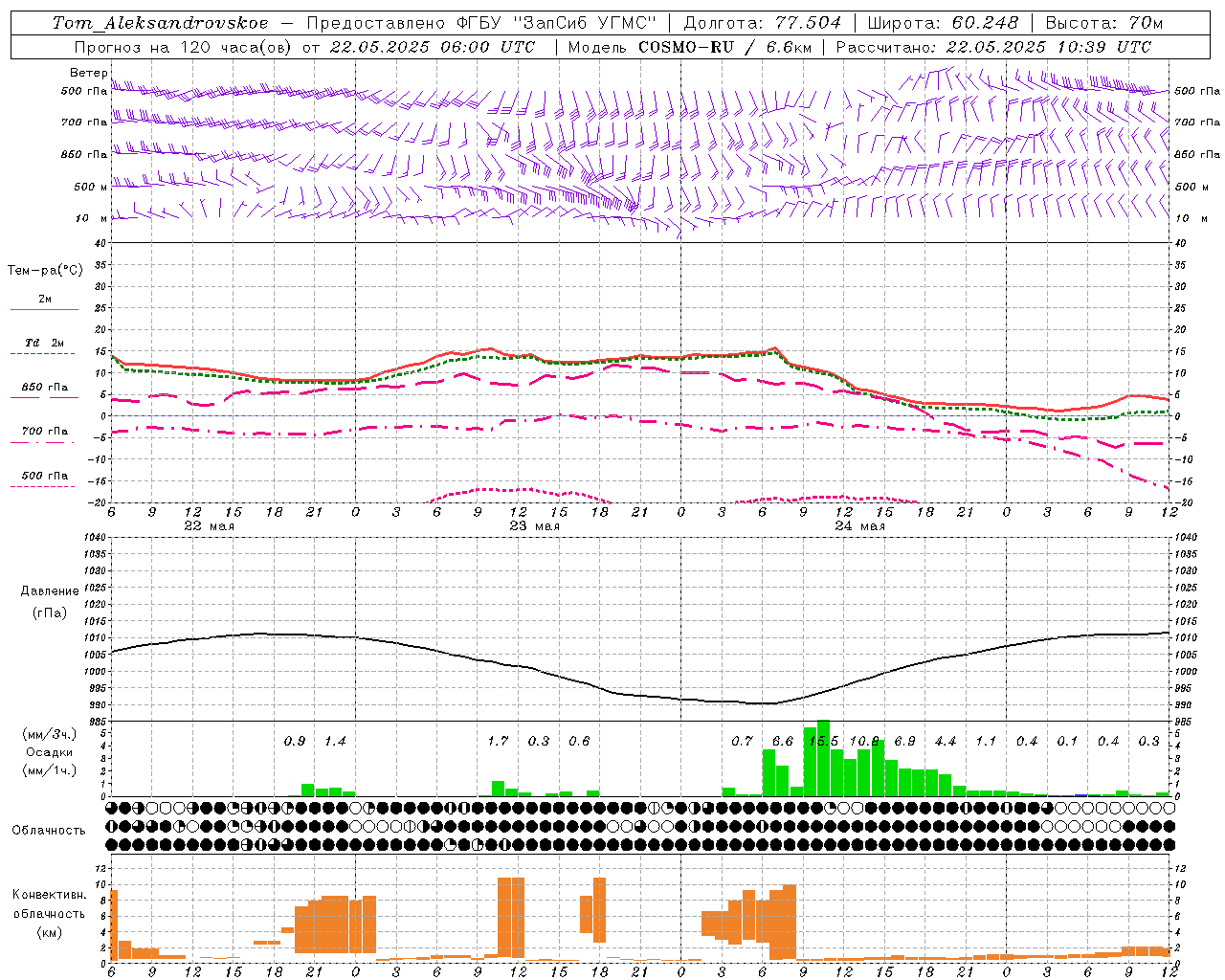Click the longitude value Долгота: 77.504

tap(763, 23)
